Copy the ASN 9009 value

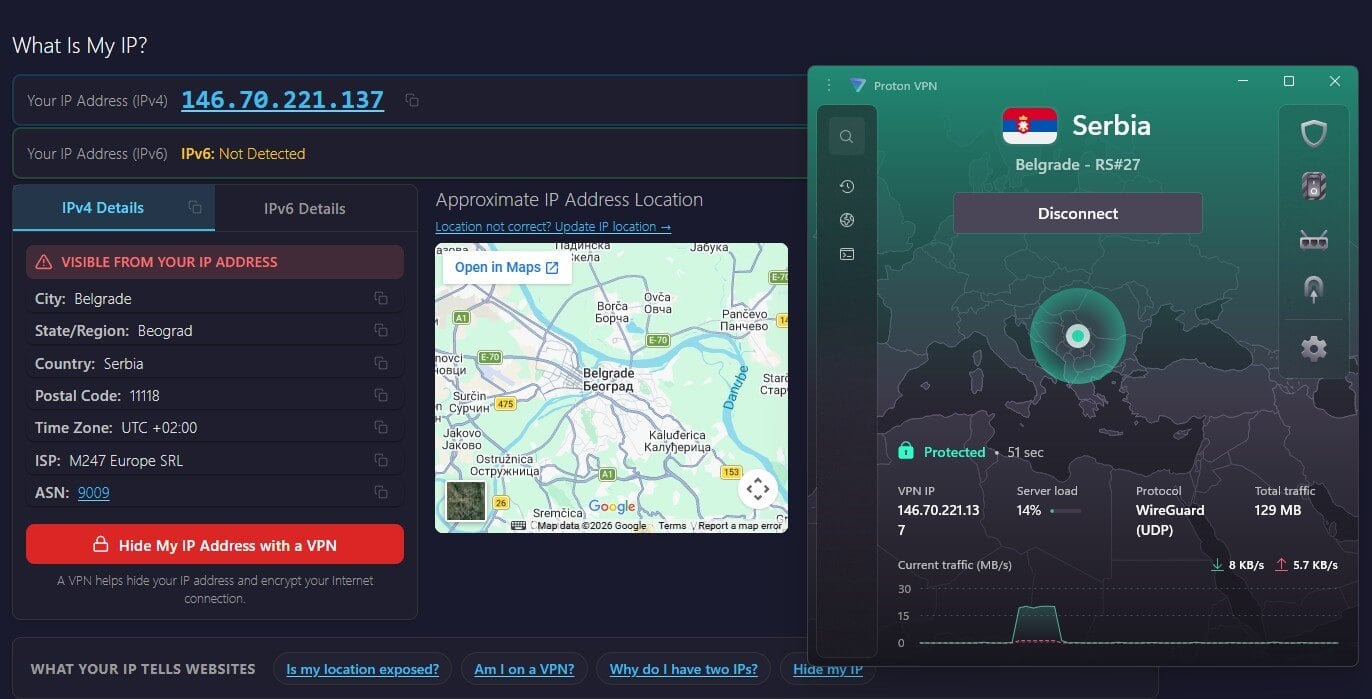(381, 492)
